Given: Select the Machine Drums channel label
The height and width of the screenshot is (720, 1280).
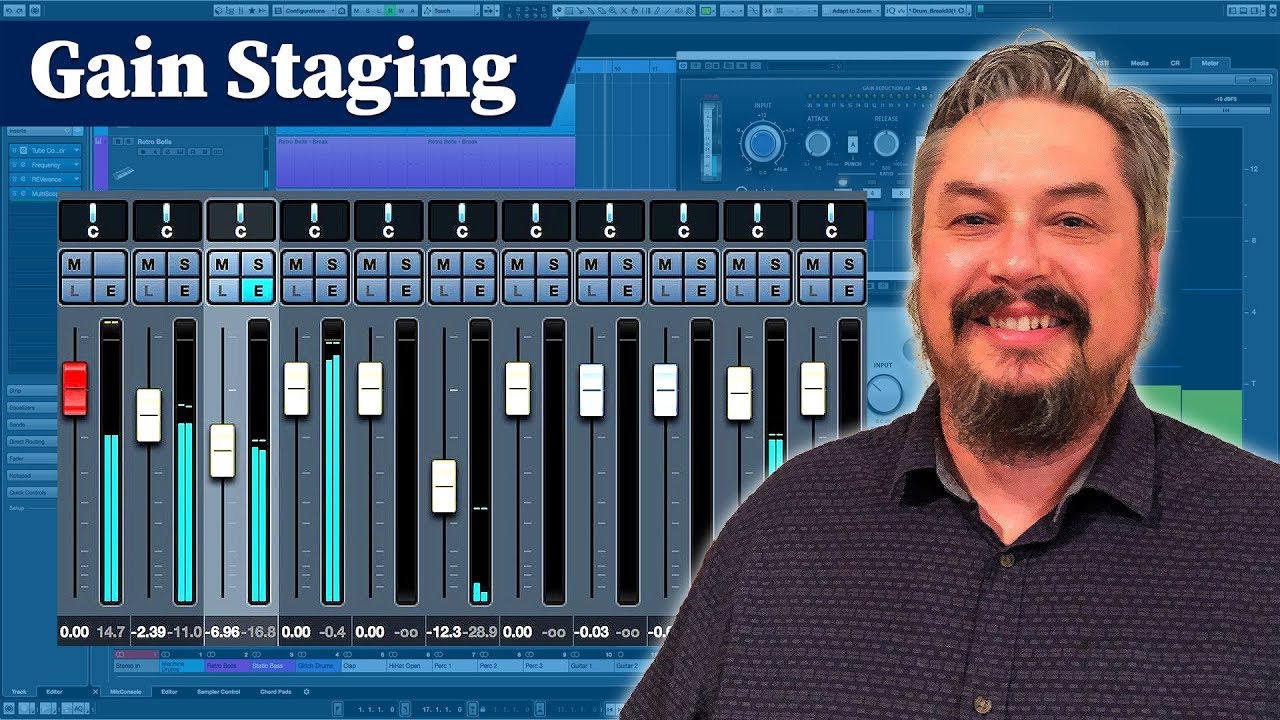Looking at the screenshot, I should pyautogui.click(x=181, y=665).
